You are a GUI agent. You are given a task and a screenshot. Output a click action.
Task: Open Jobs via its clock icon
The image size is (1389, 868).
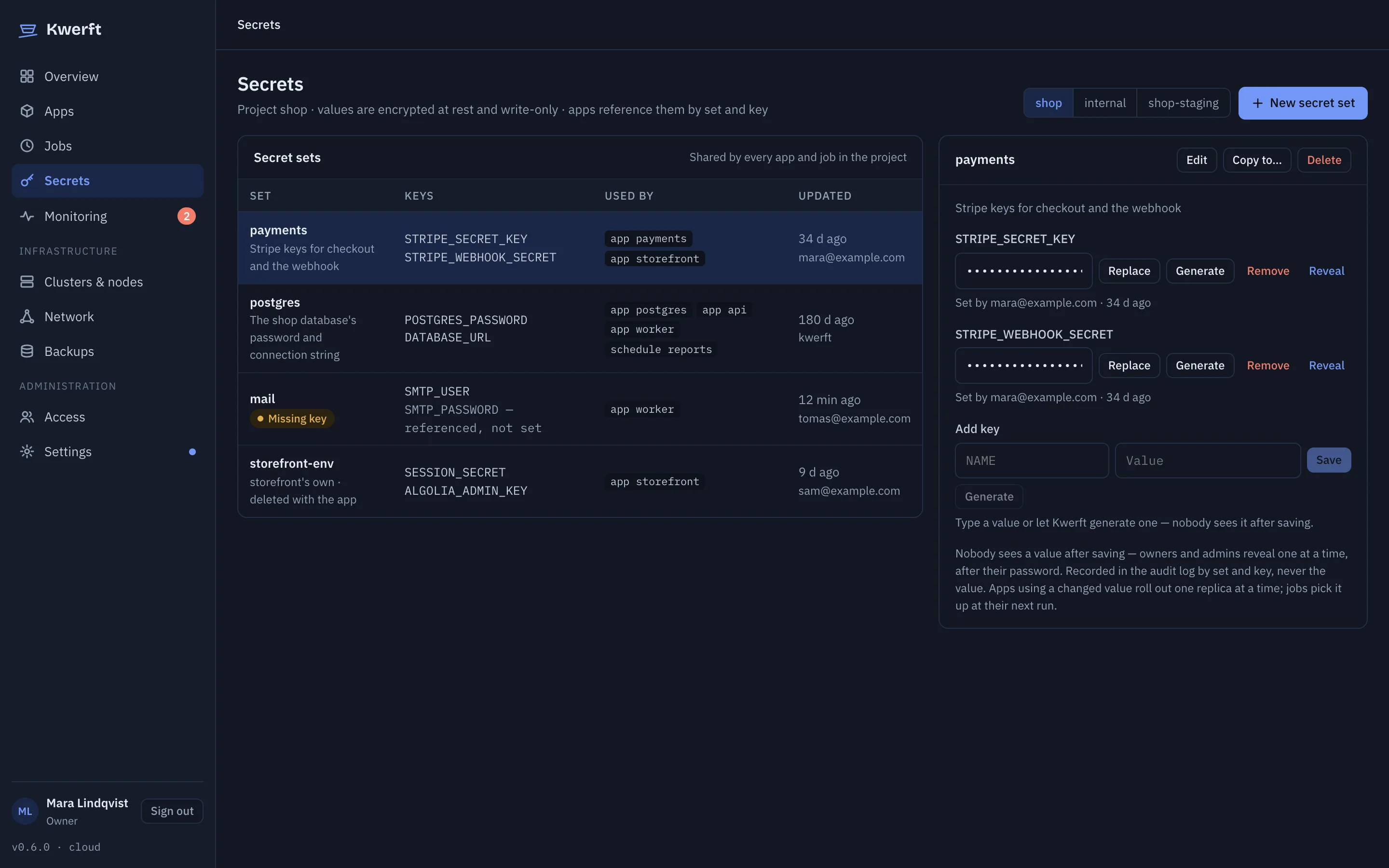tap(27, 146)
